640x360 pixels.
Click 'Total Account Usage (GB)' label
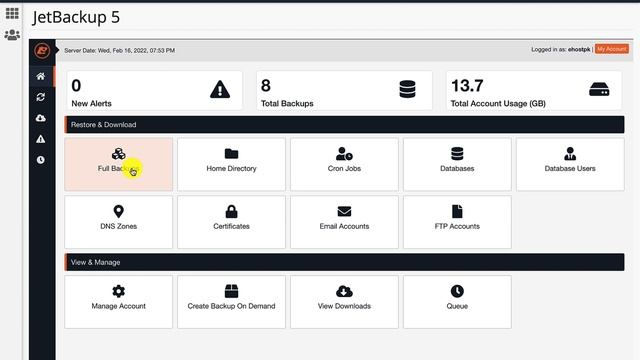(x=498, y=103)
